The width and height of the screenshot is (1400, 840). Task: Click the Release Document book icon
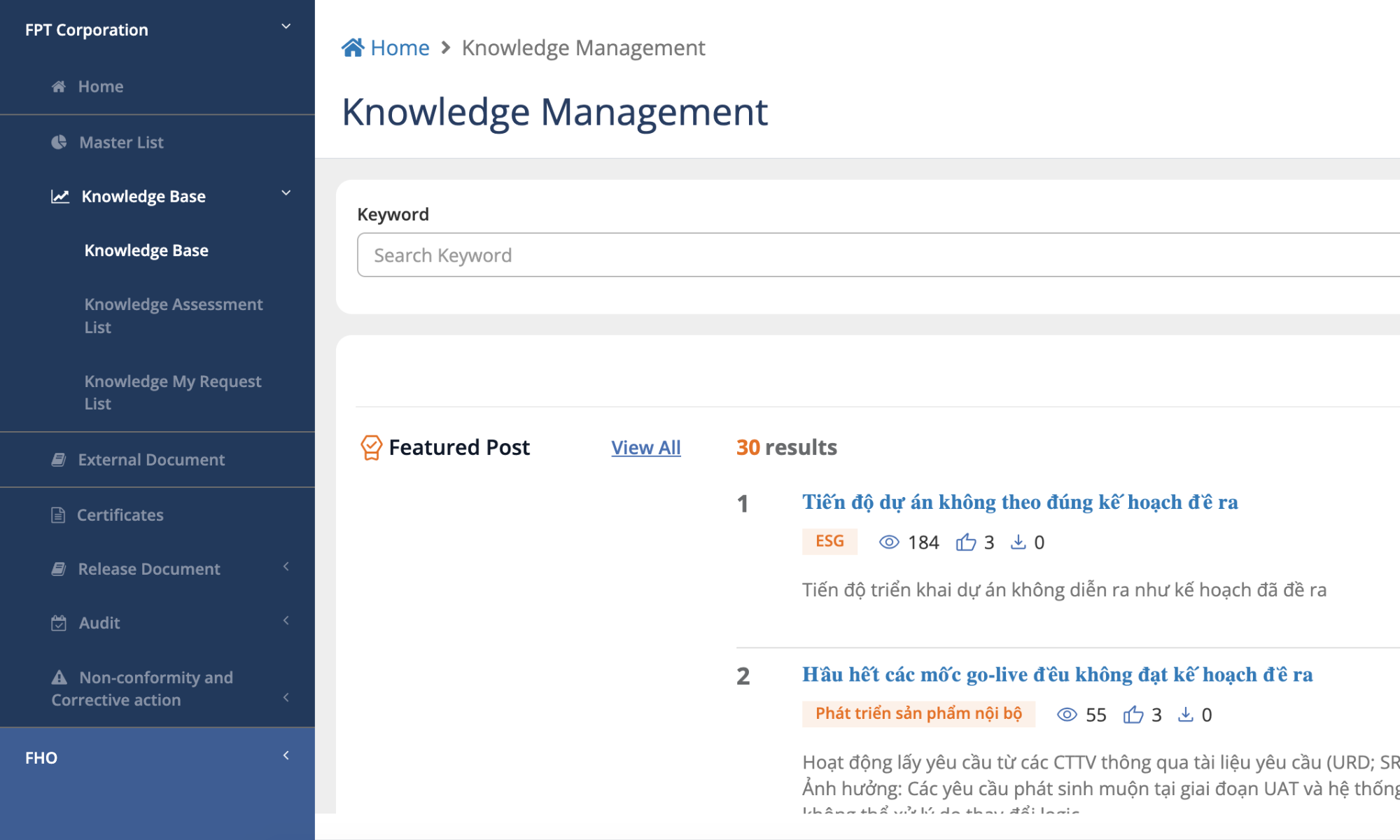pos(59,569)
